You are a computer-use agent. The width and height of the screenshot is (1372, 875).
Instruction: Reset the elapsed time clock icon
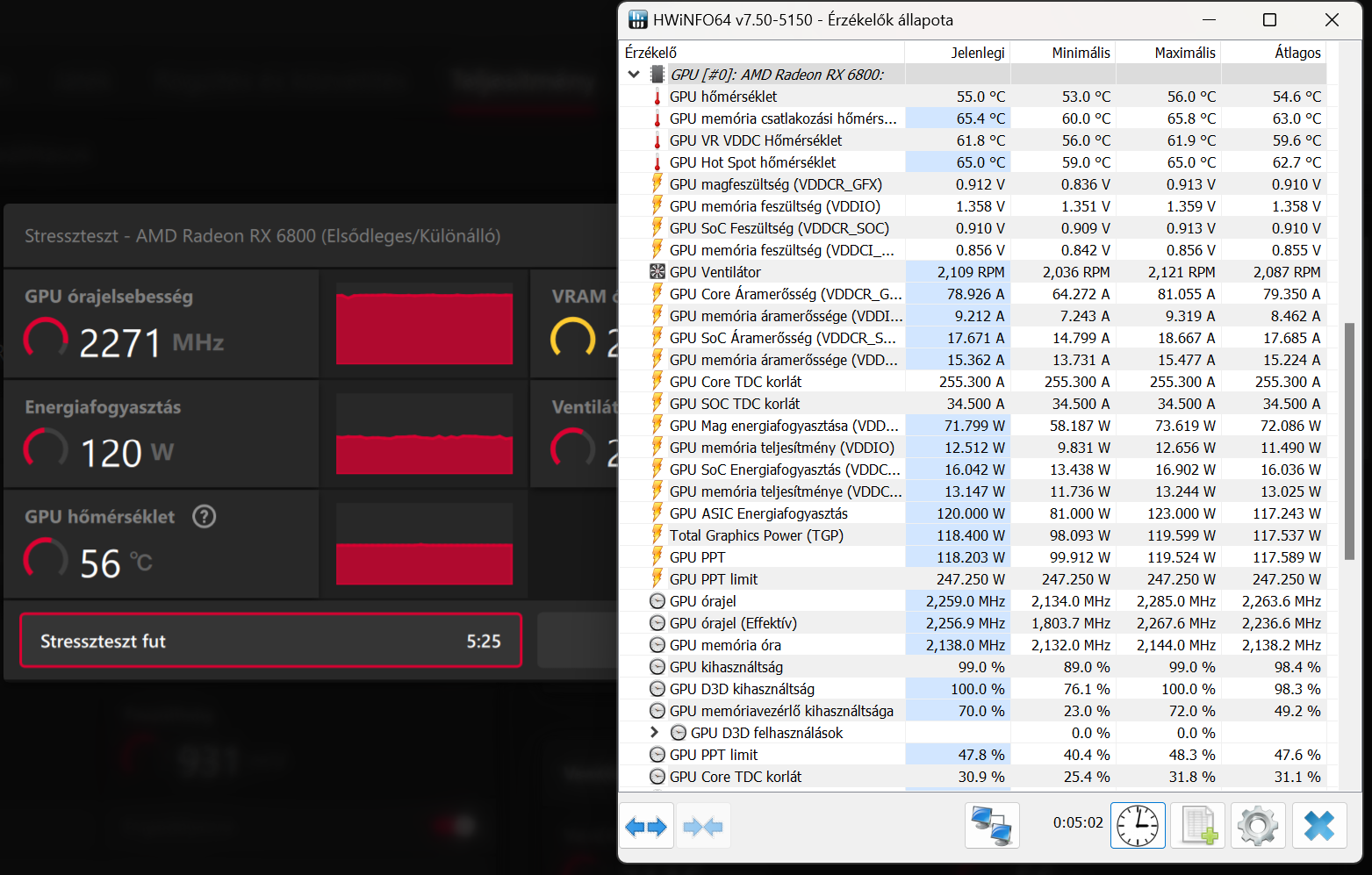(1138, 826)
